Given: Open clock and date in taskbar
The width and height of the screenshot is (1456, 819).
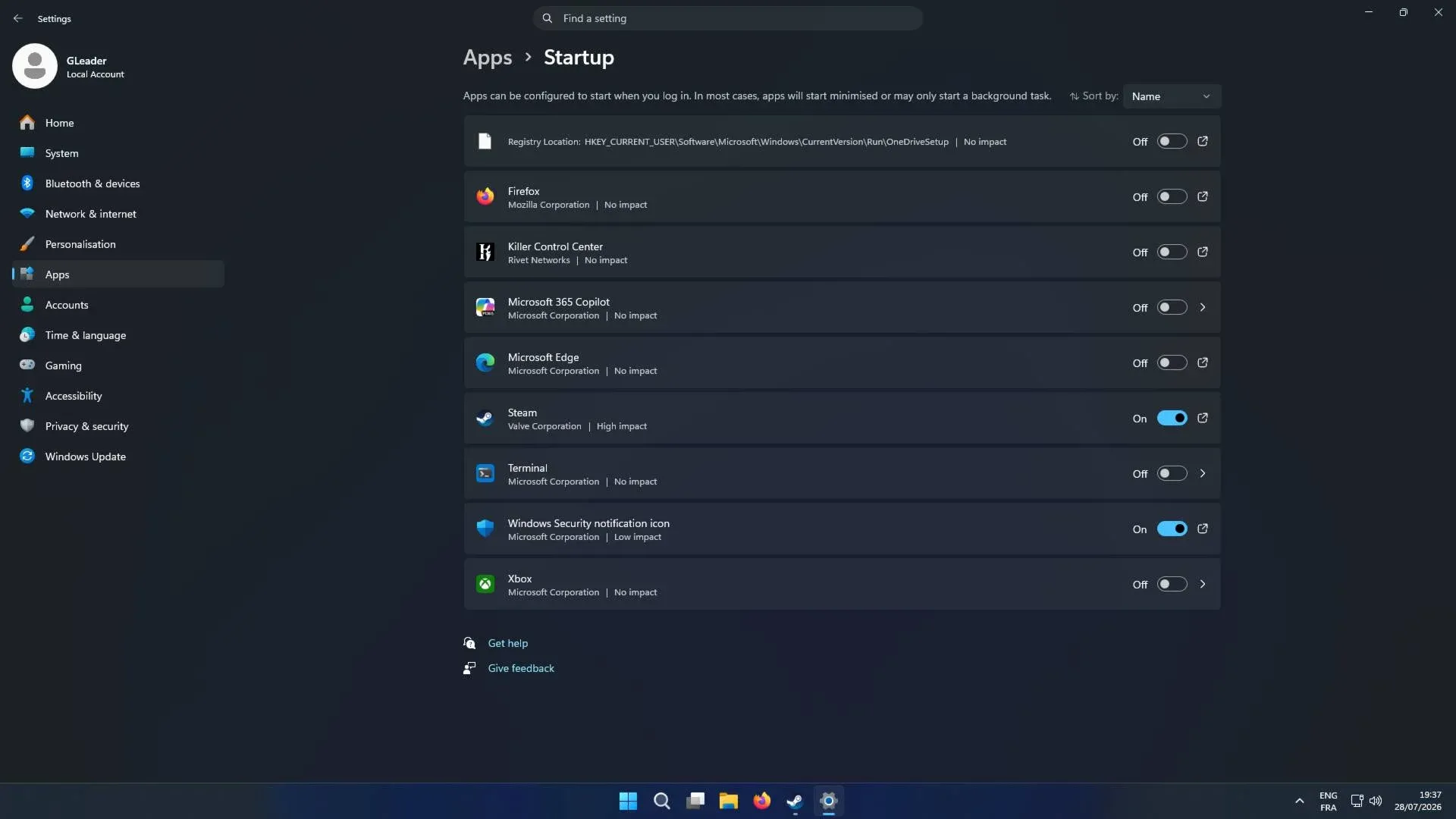Looking at the screenshot, I should pyautogui.click(x=1417, y=802).
